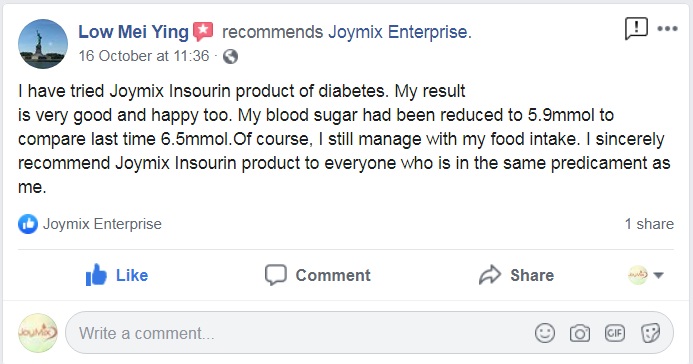
Task: Click the recommendation star badge icon
Action: [203, 32]
